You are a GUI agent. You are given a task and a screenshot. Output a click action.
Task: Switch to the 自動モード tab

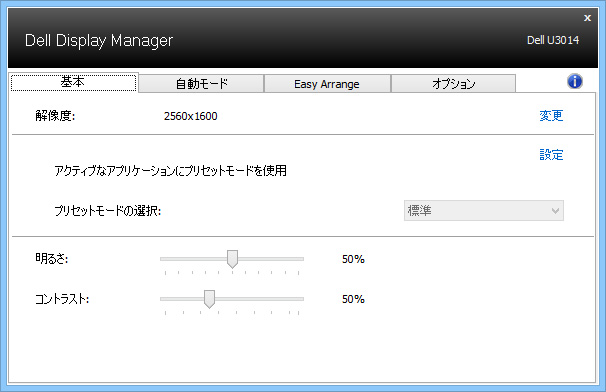[x=201, y=84]
